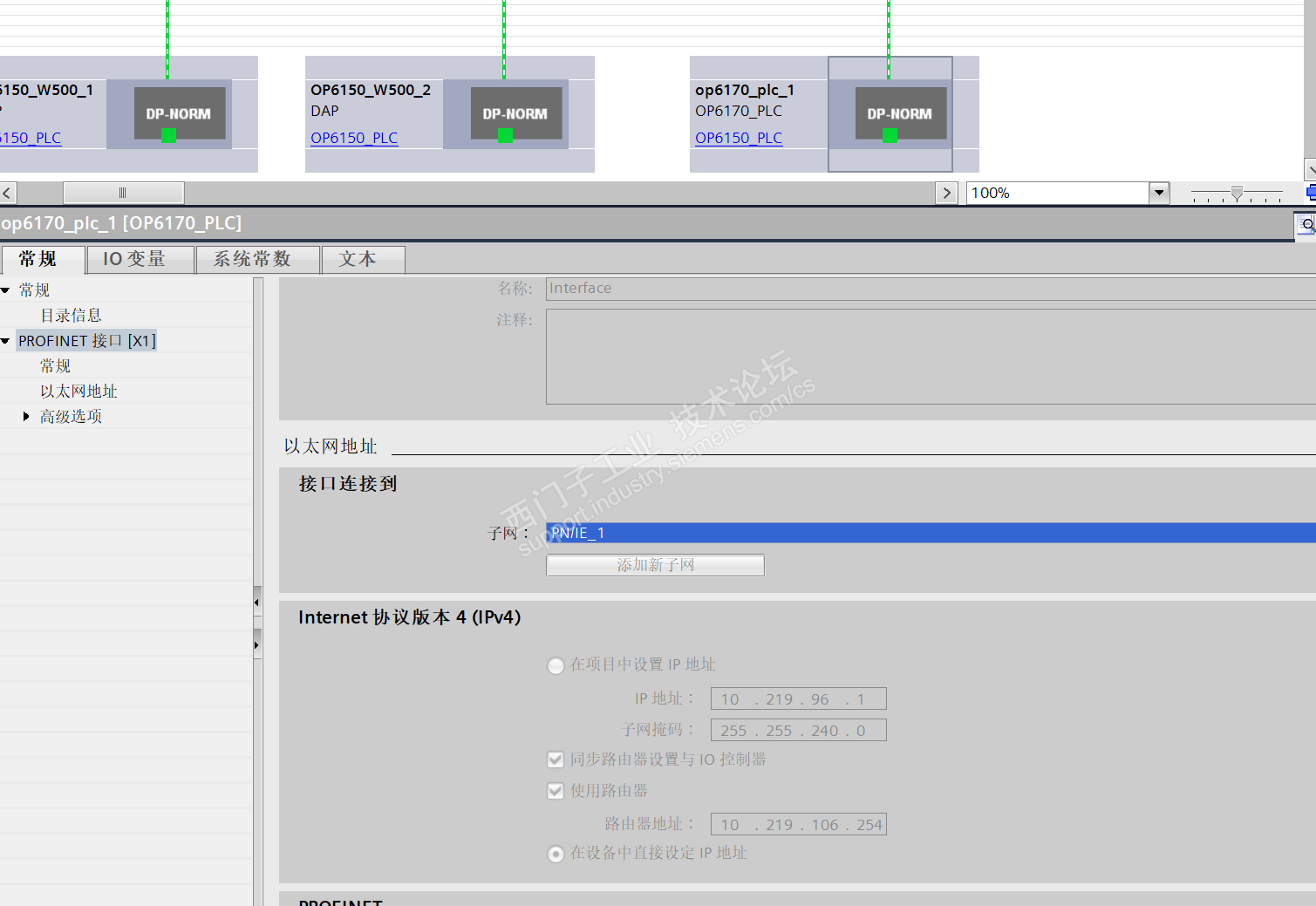Click the 子网掩码 field 255.255.240.0
Viewport: 1316px width, 906px height.
(x=799, y=730)
